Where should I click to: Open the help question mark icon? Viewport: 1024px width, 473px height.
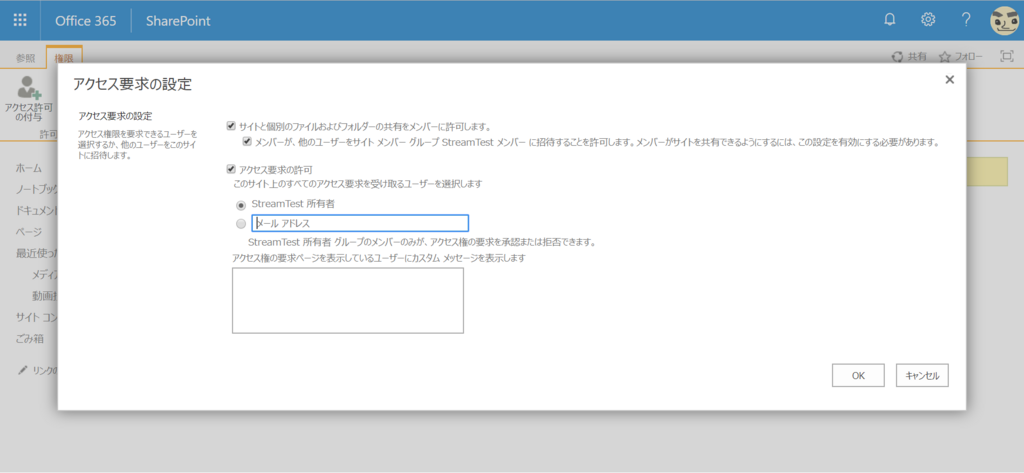coord(966,20)
